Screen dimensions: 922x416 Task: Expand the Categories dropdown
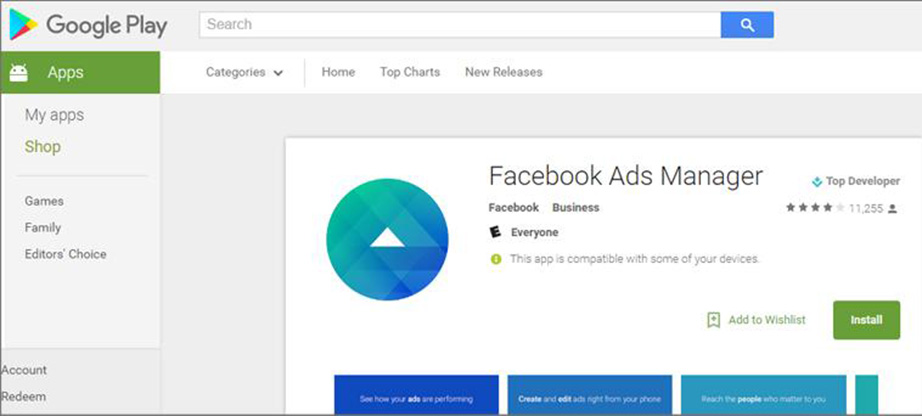click(x=245, y=72)
